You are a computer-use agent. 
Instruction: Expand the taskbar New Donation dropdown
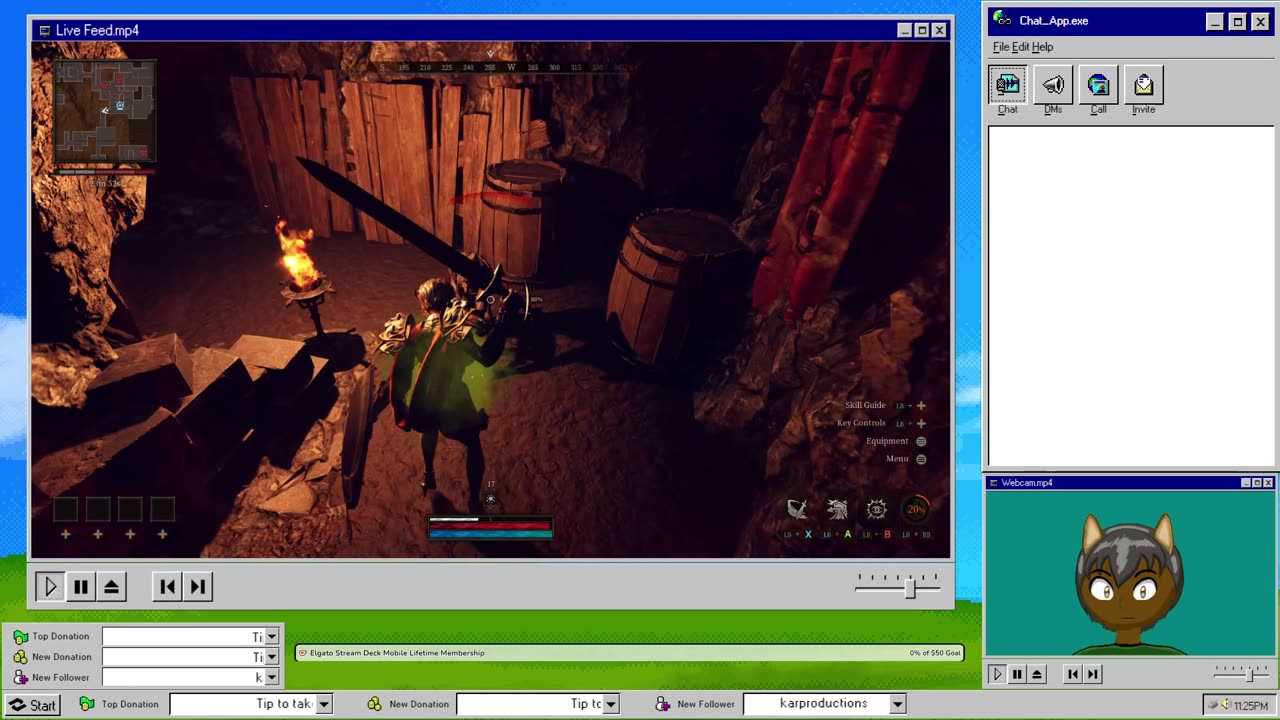click(610, 704)
